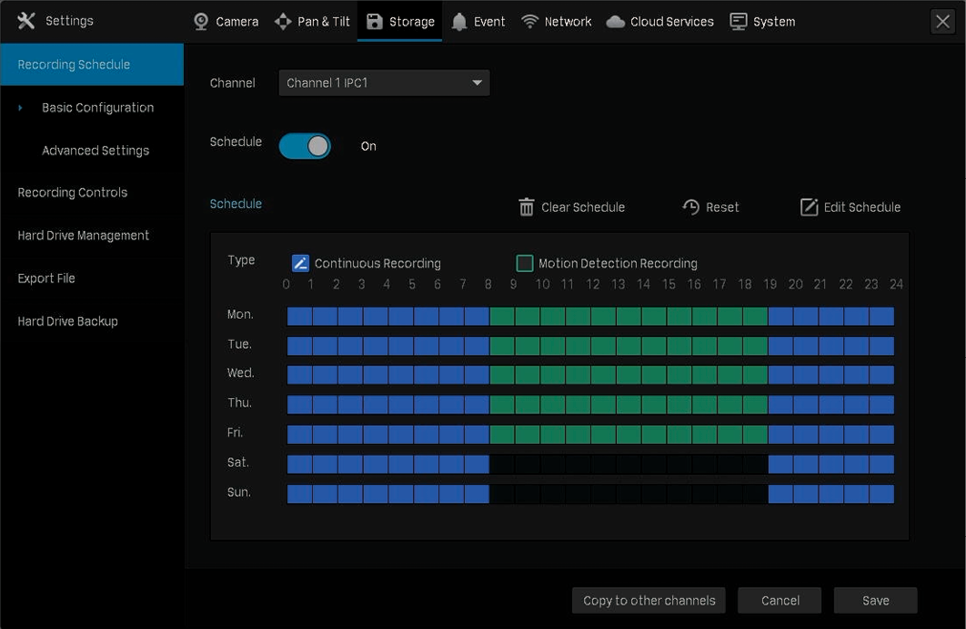The width and height of the screenshot is (966, 629).
Task: Open Advanced Settings in sidebar
Action: 95,150
